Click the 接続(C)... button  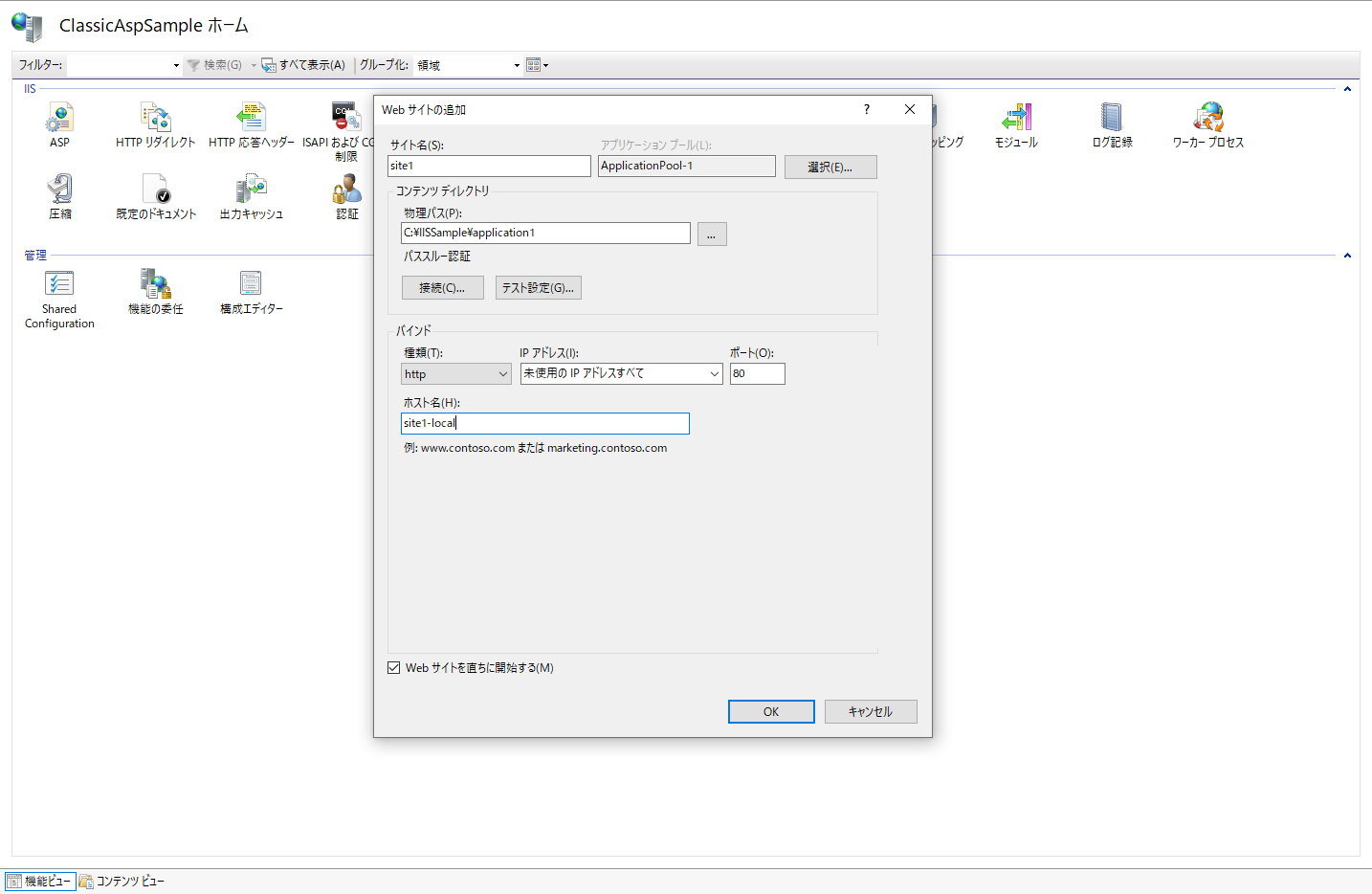tap(442, 287)
